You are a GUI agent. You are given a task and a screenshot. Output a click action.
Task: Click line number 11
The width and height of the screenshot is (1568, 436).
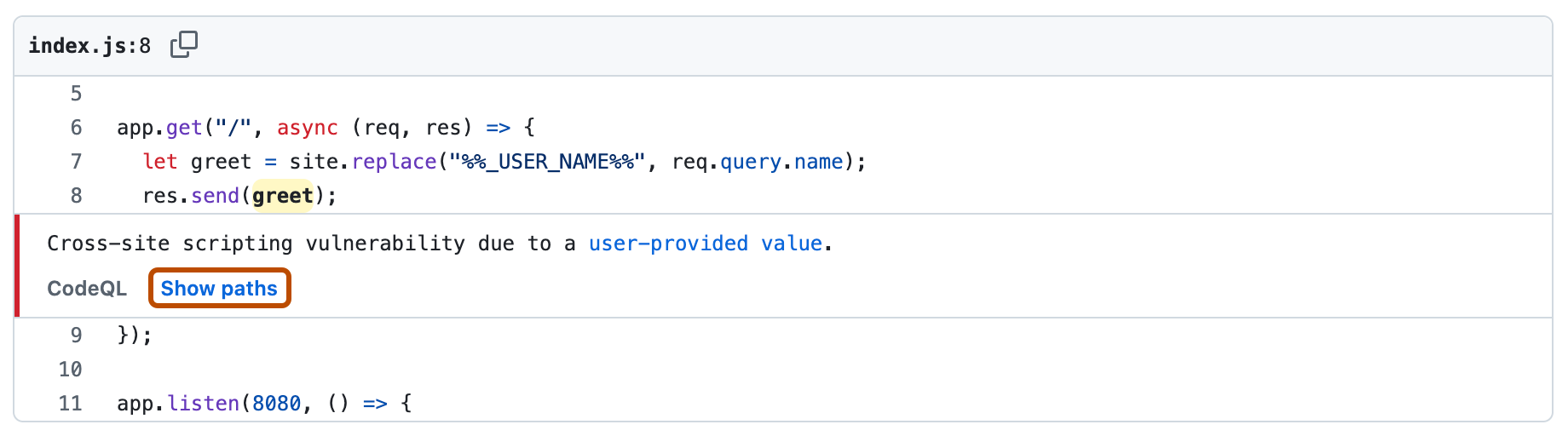tap(70, 404)
